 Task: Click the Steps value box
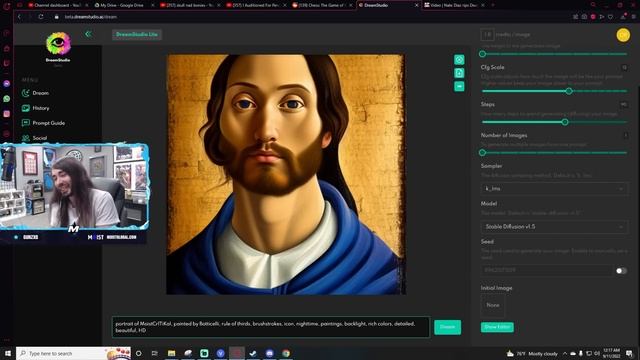point(624,104)
